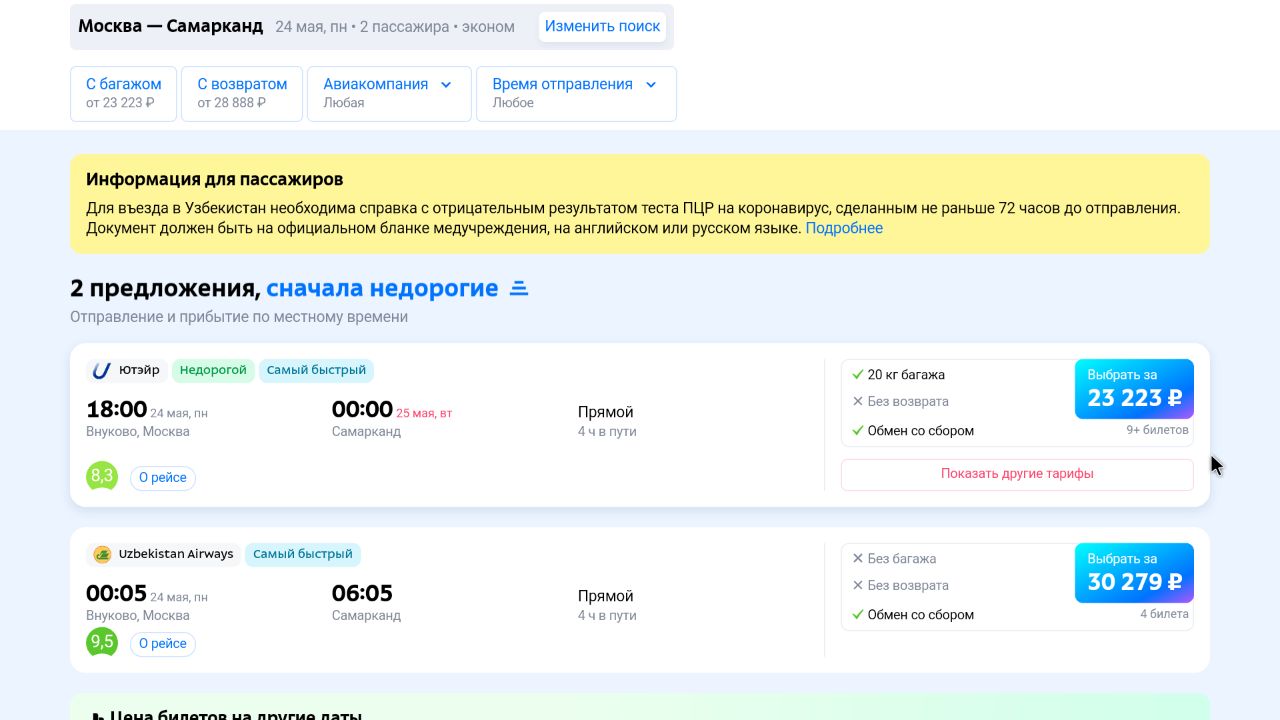The height and width of the screenshot is (720, 1280).
Task: Click the '25 мая, вт' arrival date
Action: [x=425, y=413]
